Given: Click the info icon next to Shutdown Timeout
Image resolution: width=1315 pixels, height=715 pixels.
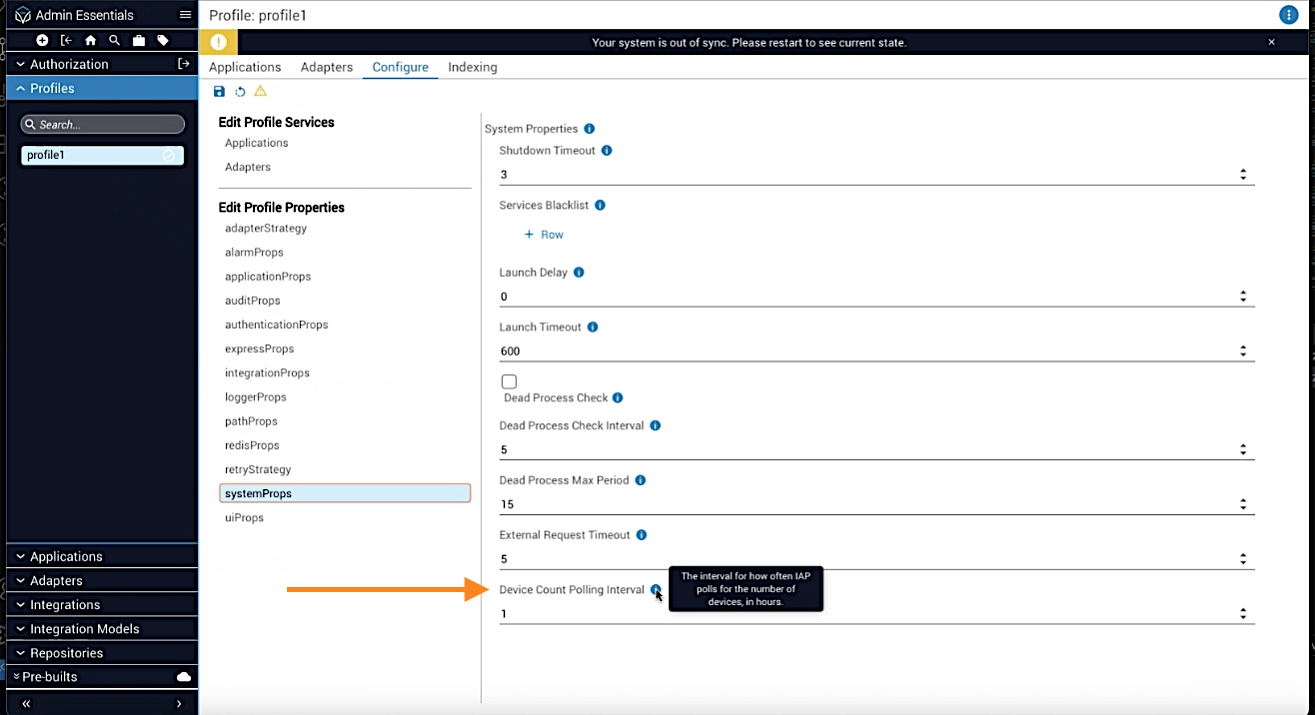Looking at the screenshot, I should [x=607, y=151].
